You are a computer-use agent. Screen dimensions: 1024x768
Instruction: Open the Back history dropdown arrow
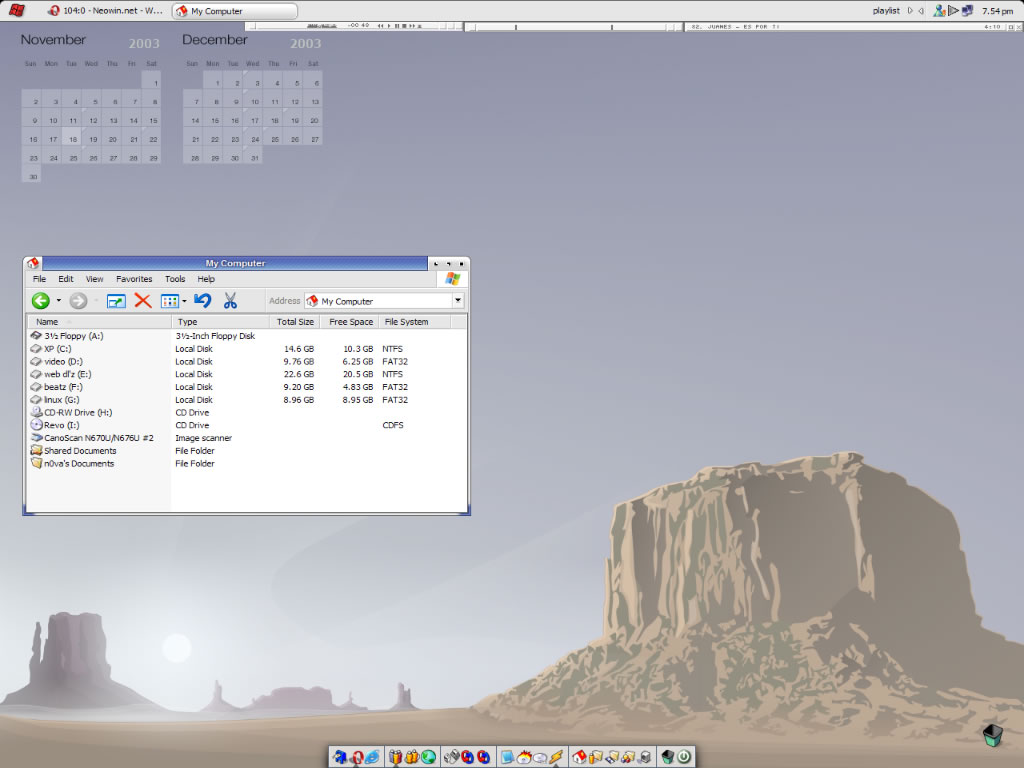click(x=58, y=301)
